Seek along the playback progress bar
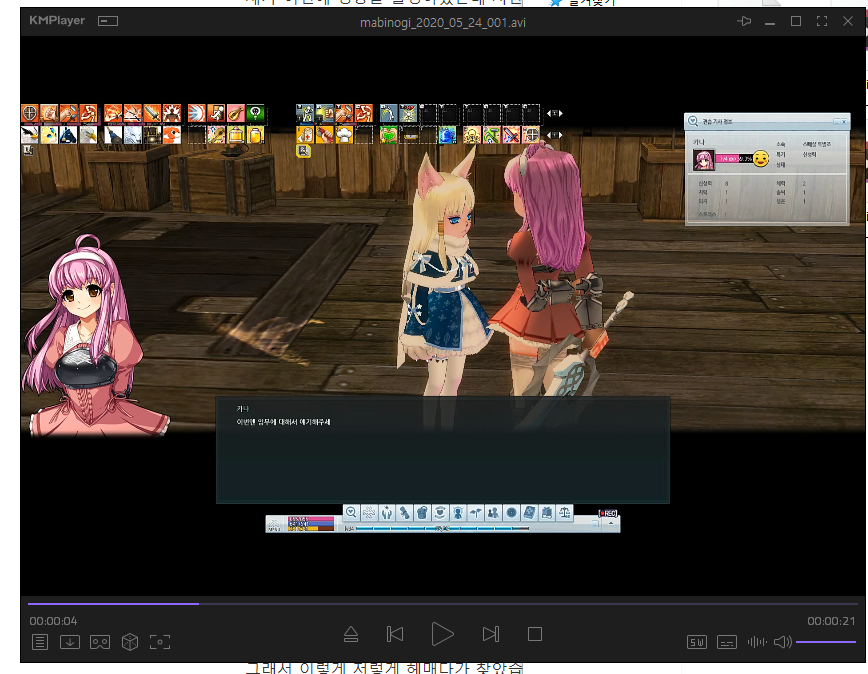The width and height of the screenshot is (868, 674). (x=443, y=604)
